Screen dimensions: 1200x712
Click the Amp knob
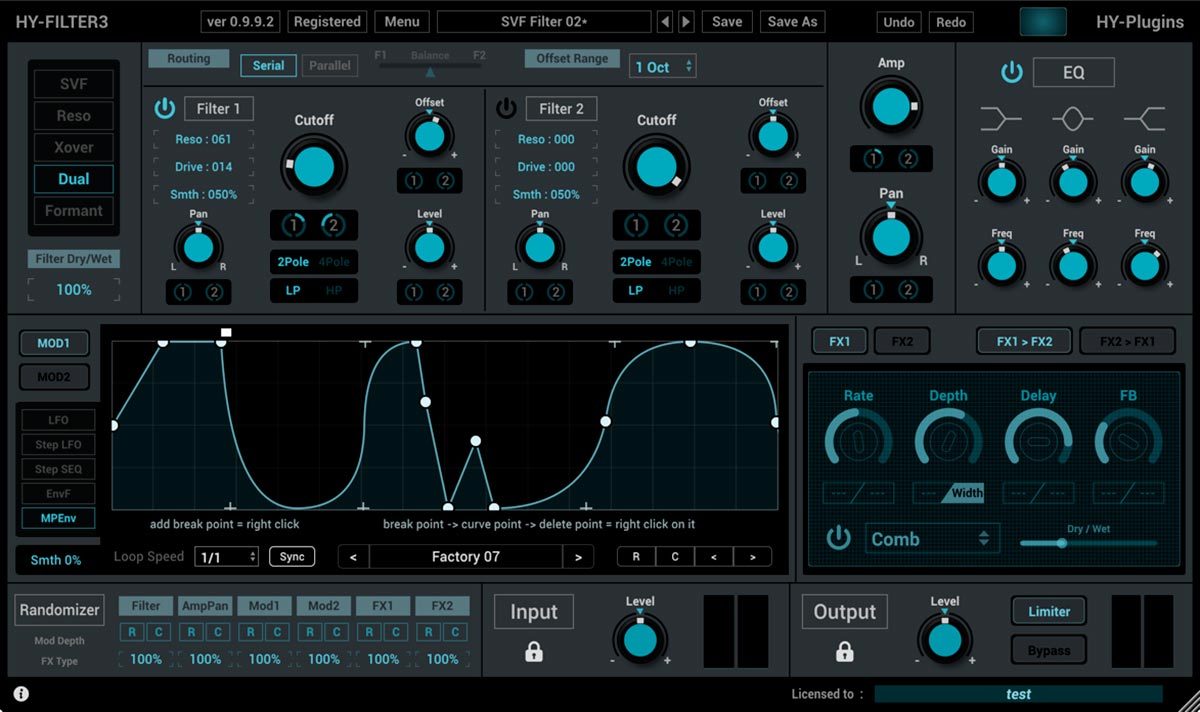pyautogui.click(x=891, y=106)
